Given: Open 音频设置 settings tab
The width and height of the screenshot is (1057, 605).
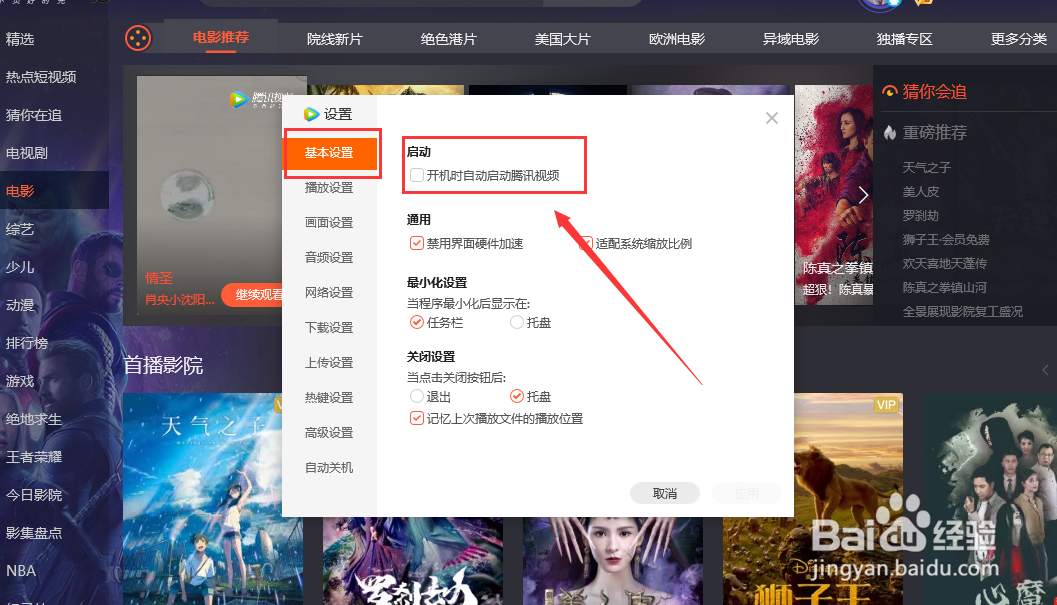Looking at the screenshot, I should 329,258.
